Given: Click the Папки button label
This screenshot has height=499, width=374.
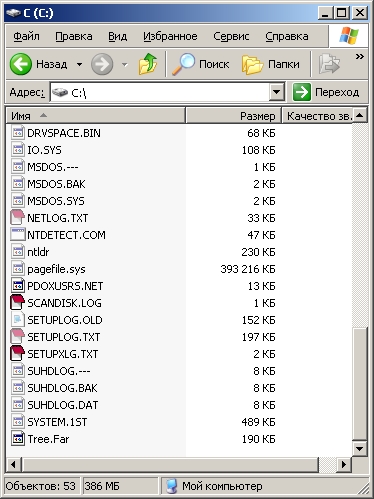Looking at the screenshot, I should pyautogui.click(x=284, y=64).
